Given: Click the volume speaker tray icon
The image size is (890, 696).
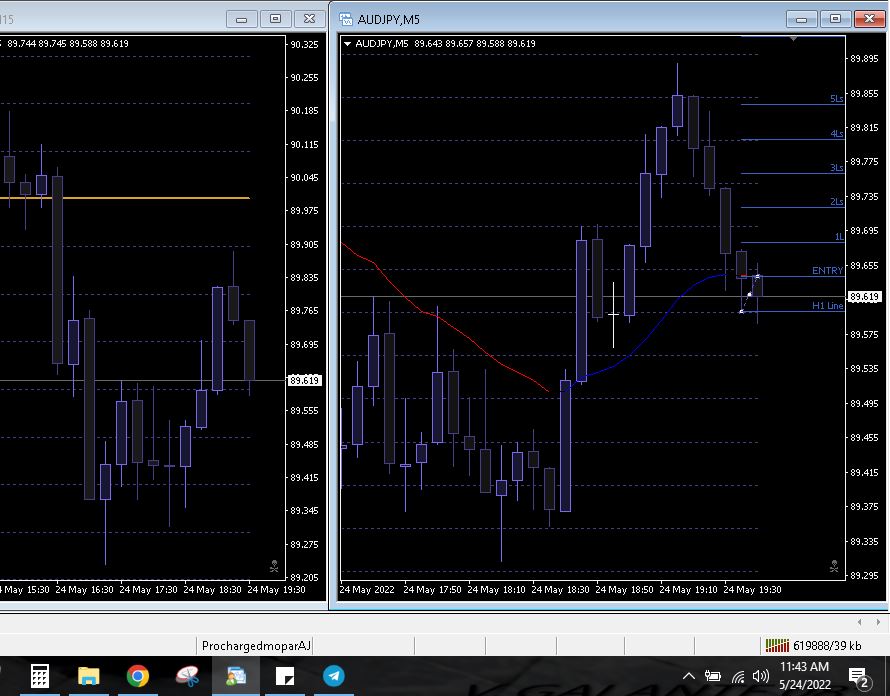Looking at the screenshot, I should point(761,676).
